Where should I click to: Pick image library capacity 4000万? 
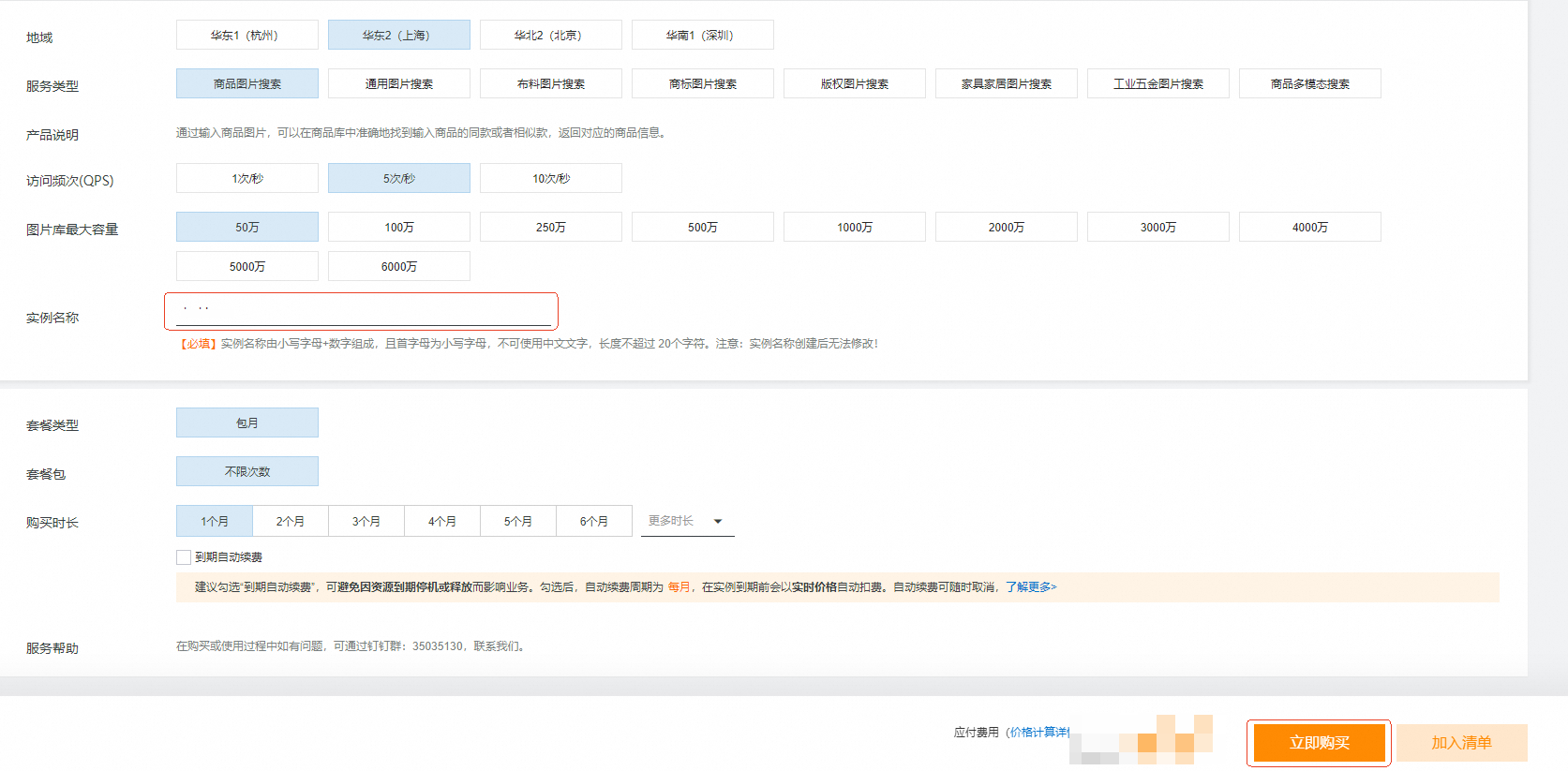pyautogui.click(x=1310, y=227)
